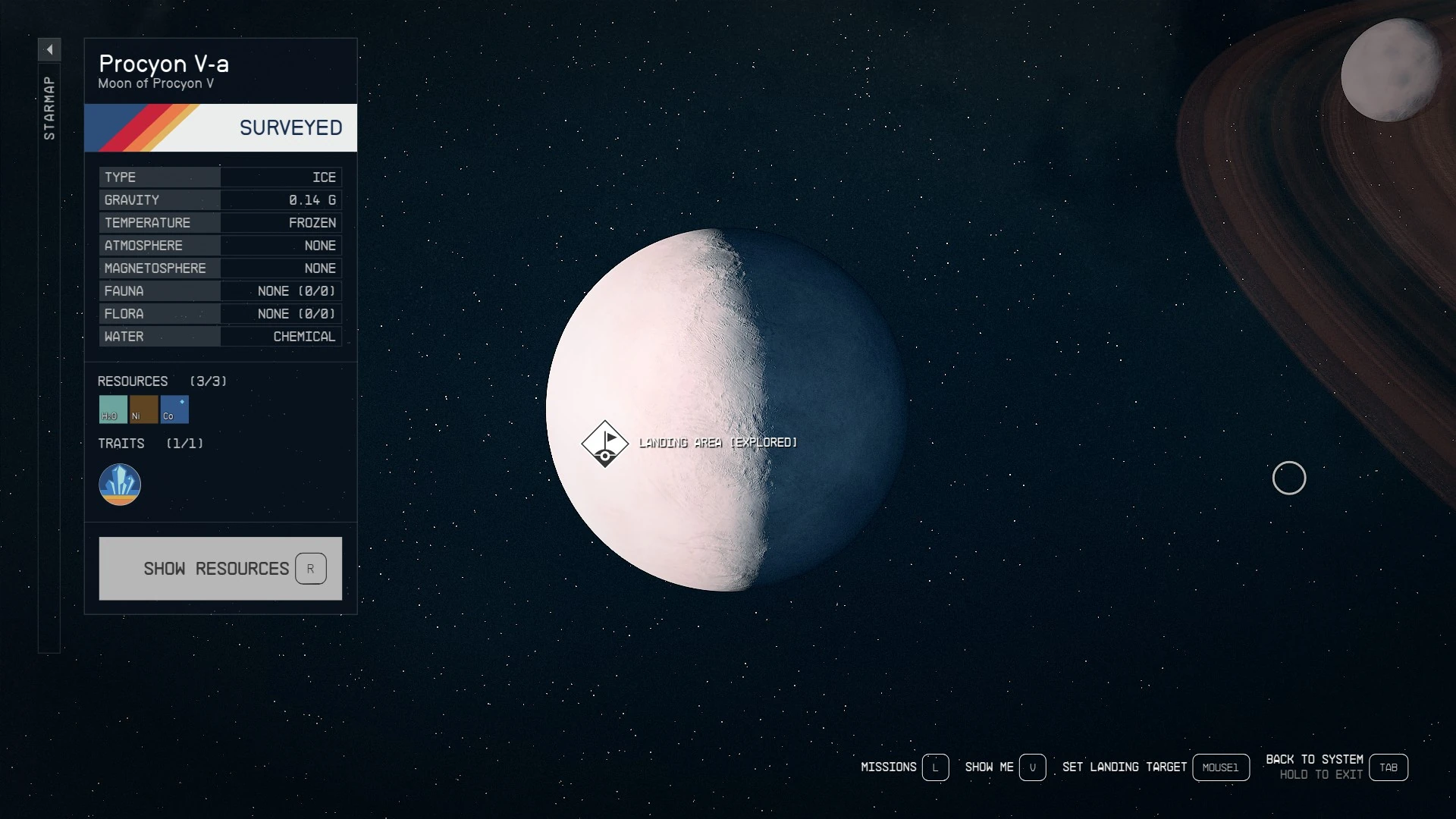
Task: Select the Nickel (Ni) resource tile
Action: pyautogui.click(x=143, y=409)
